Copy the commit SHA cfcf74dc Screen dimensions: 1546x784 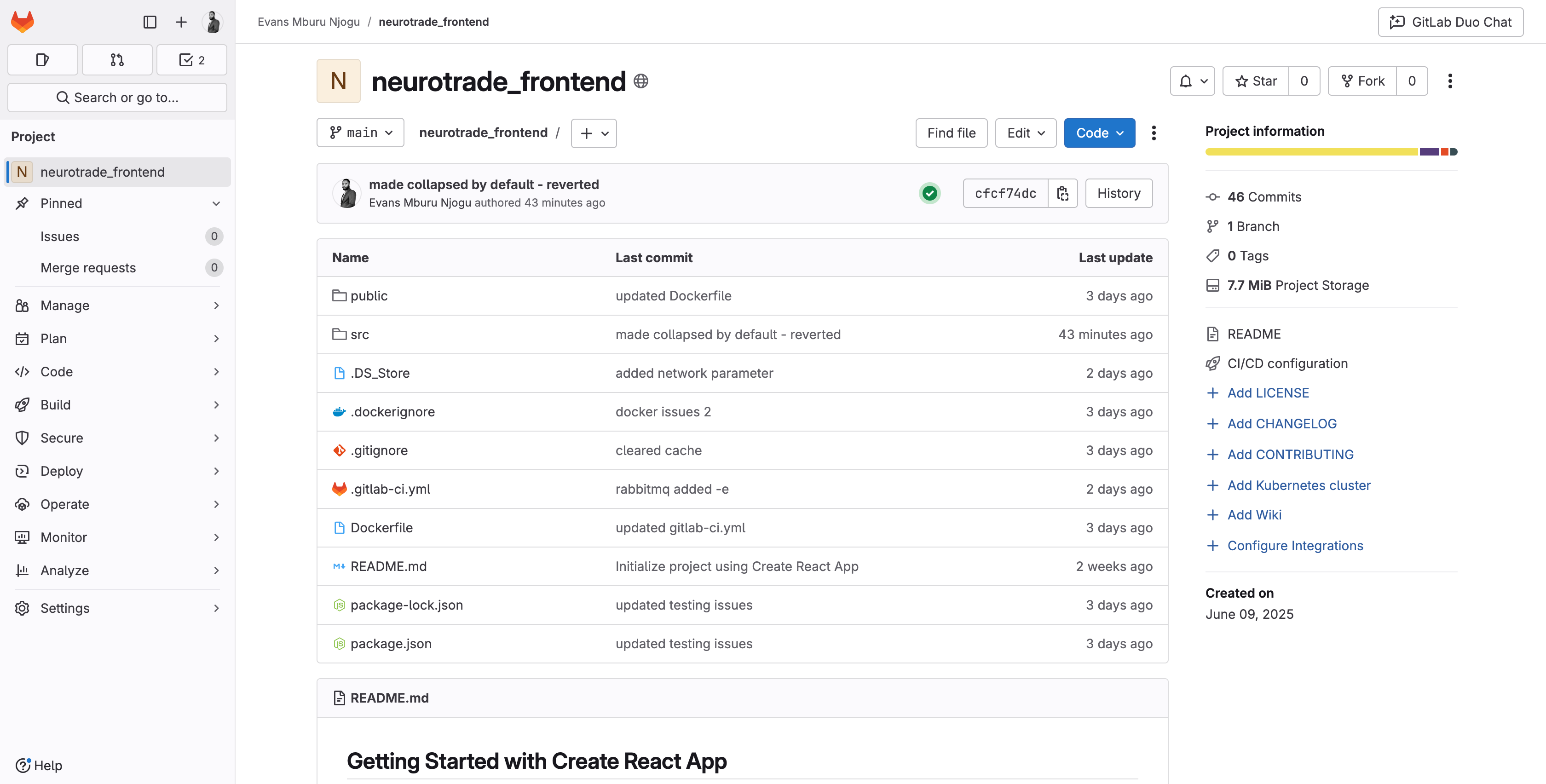[1062, 193]
